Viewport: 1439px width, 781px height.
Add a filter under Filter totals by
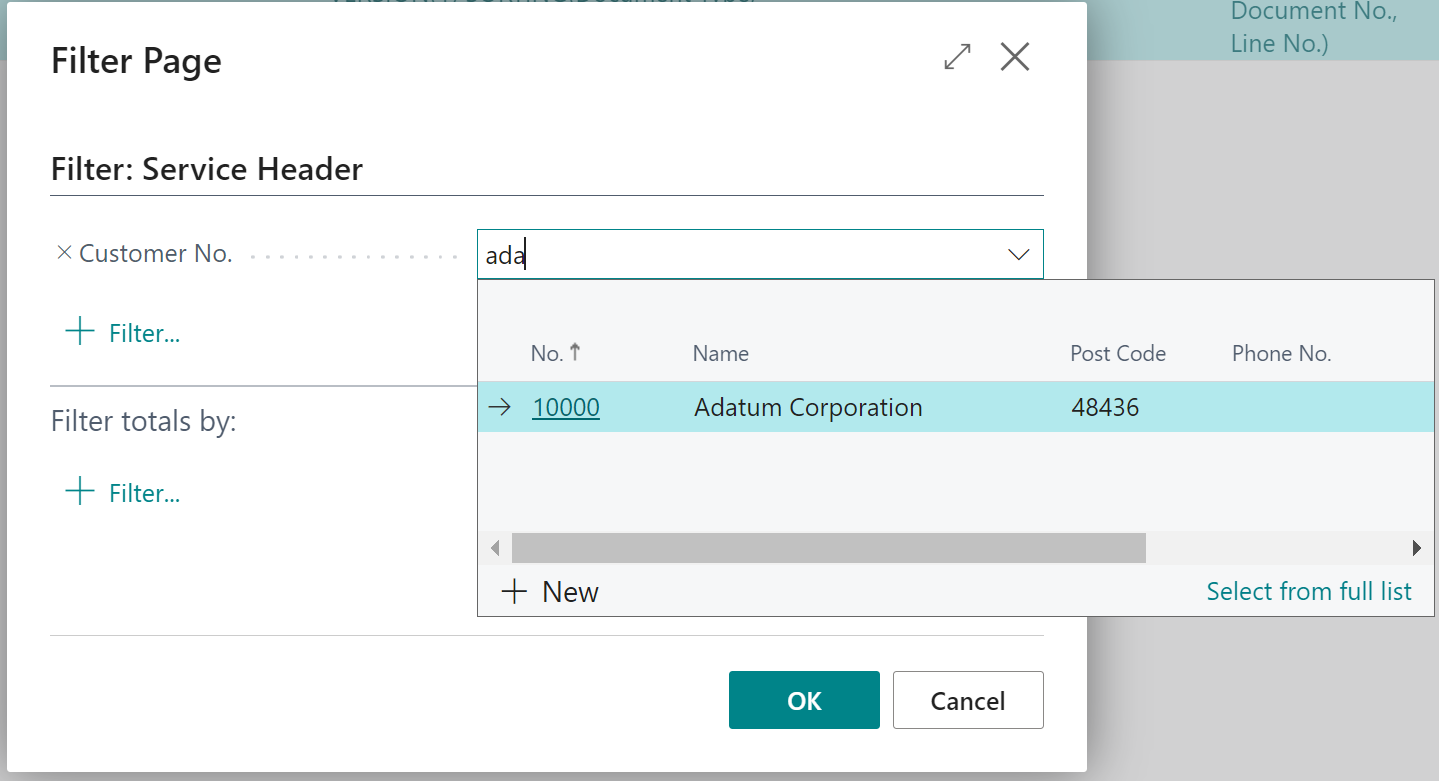point(123,492)
